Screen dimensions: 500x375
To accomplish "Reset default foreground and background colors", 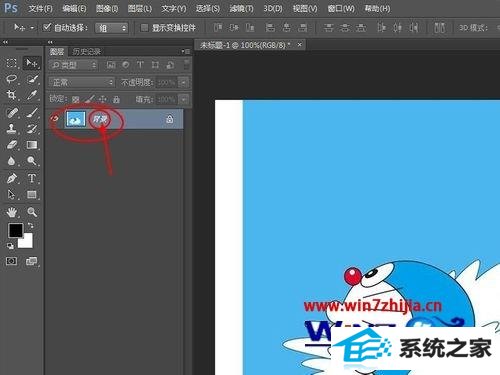I will [x=10, y=246].
